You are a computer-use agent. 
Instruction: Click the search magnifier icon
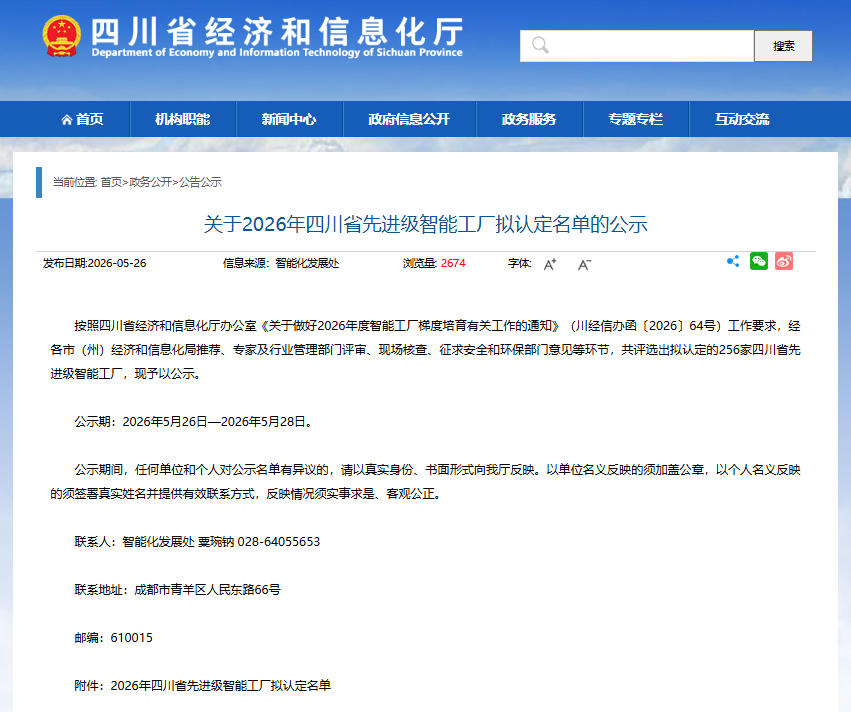coord(540,46)
